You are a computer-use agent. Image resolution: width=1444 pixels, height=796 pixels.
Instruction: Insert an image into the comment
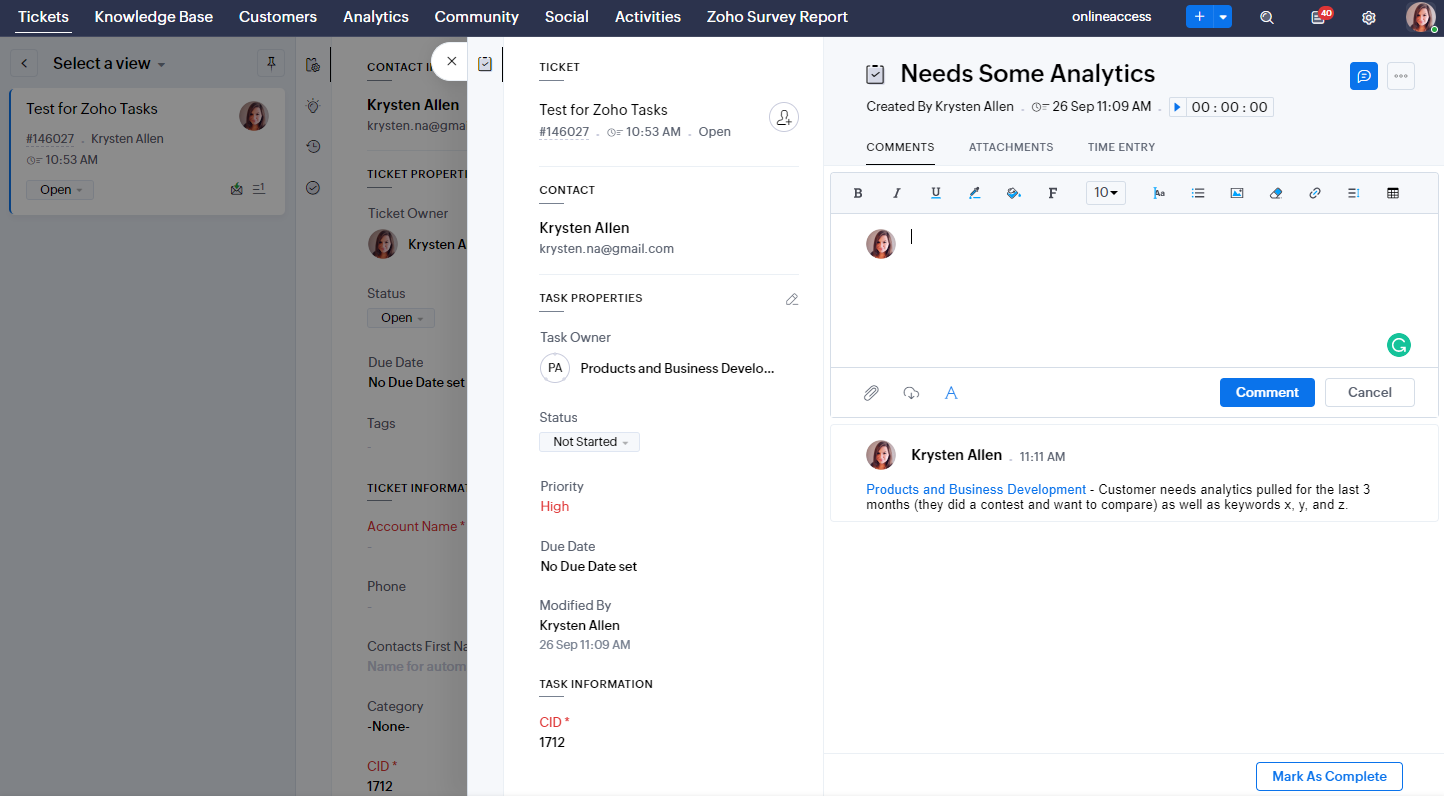(x=1237, y=193)
